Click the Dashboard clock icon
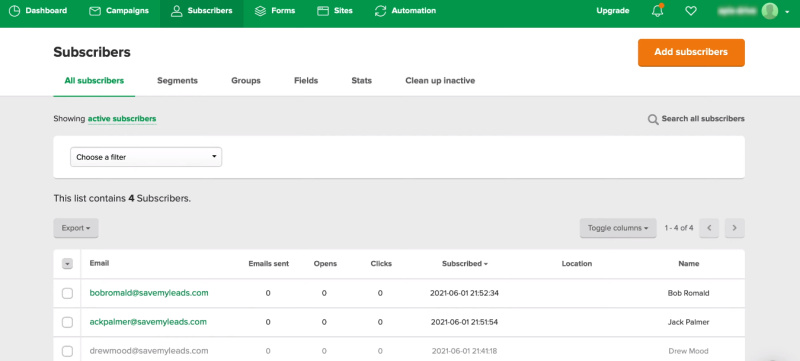The height and width of the screenshot is (361, 800). point(15,11)
